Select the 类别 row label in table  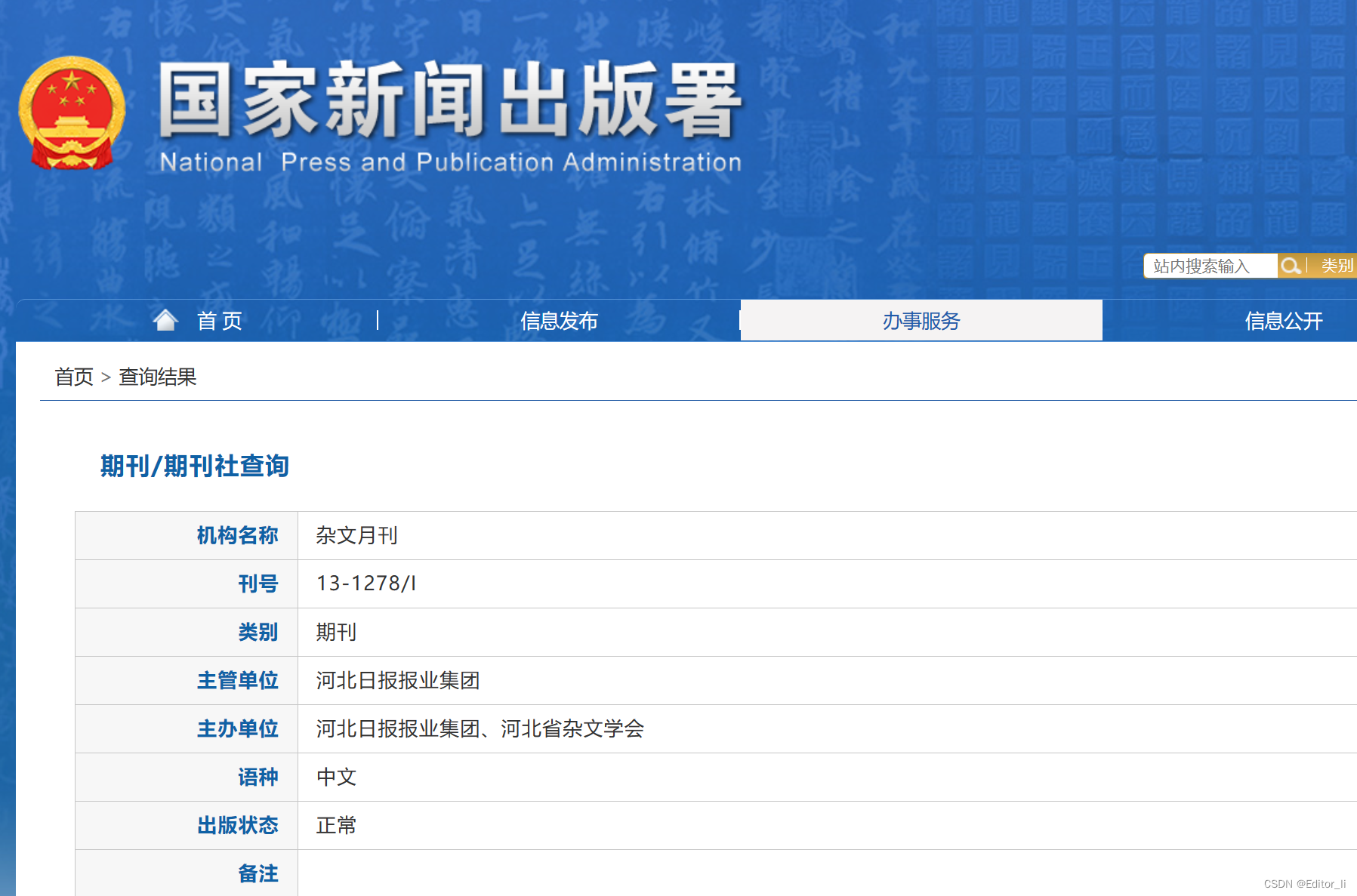point(258,632)
